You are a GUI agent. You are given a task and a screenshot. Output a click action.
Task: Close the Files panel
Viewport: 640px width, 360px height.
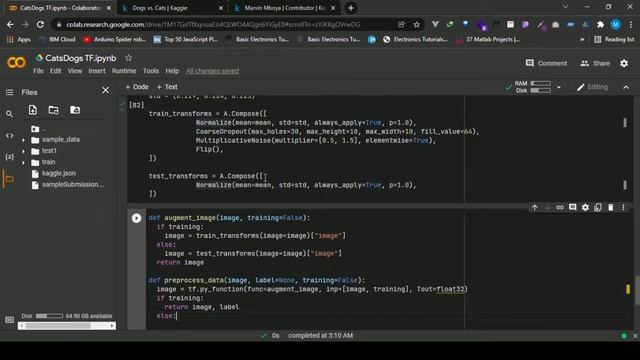[x=105, y=90]
